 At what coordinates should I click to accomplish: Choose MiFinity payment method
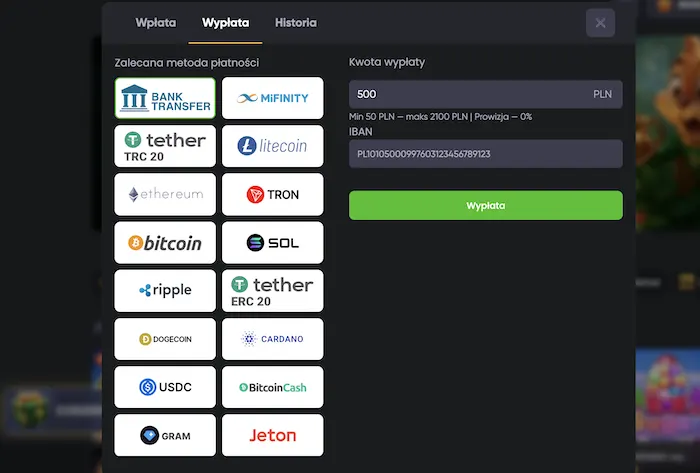(x=272, y=98)
